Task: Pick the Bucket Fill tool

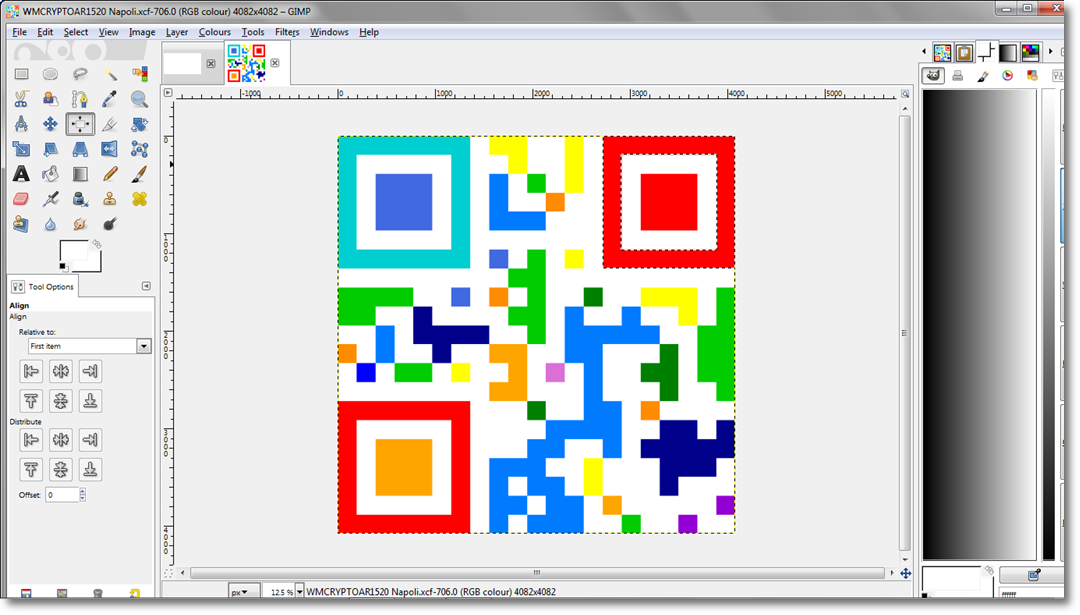Action: [x=50, y=174]
